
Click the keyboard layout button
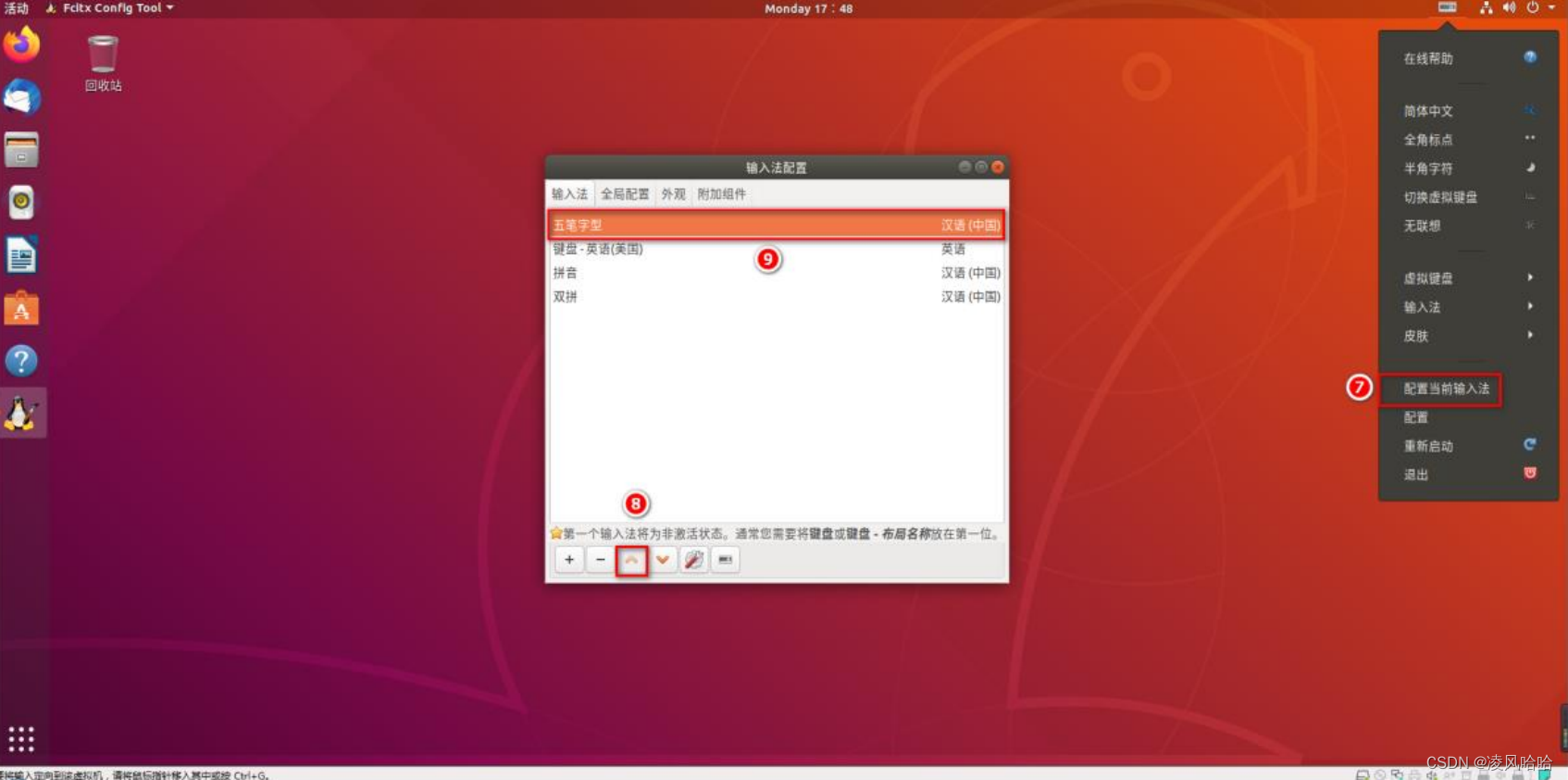click(x=726, y=560)
